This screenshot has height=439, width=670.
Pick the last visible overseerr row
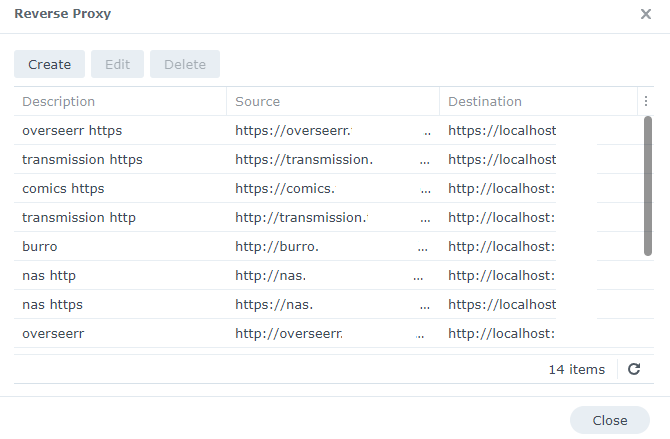click(x=53, y=333)
